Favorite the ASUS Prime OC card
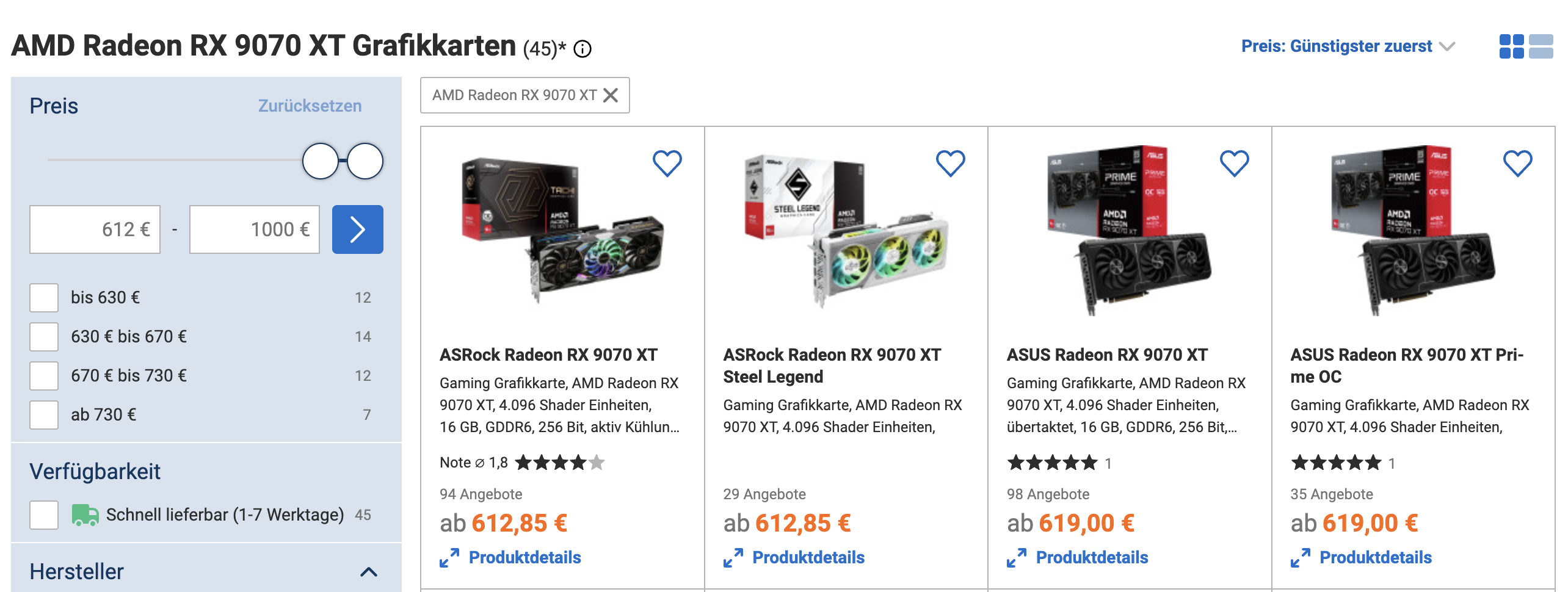 (x=1517, y=164)
